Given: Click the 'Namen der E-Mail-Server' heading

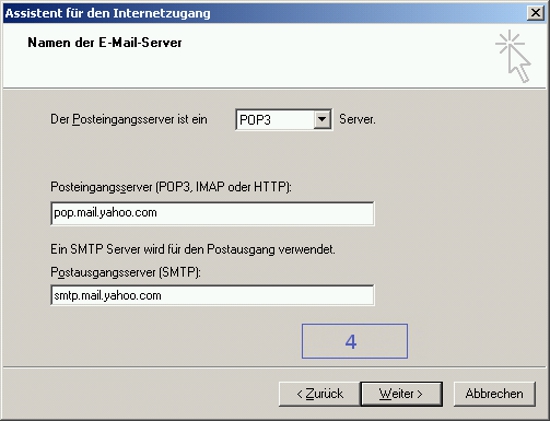Looking at the screenshot, I should pyautogui.click(x=105, y=42).
